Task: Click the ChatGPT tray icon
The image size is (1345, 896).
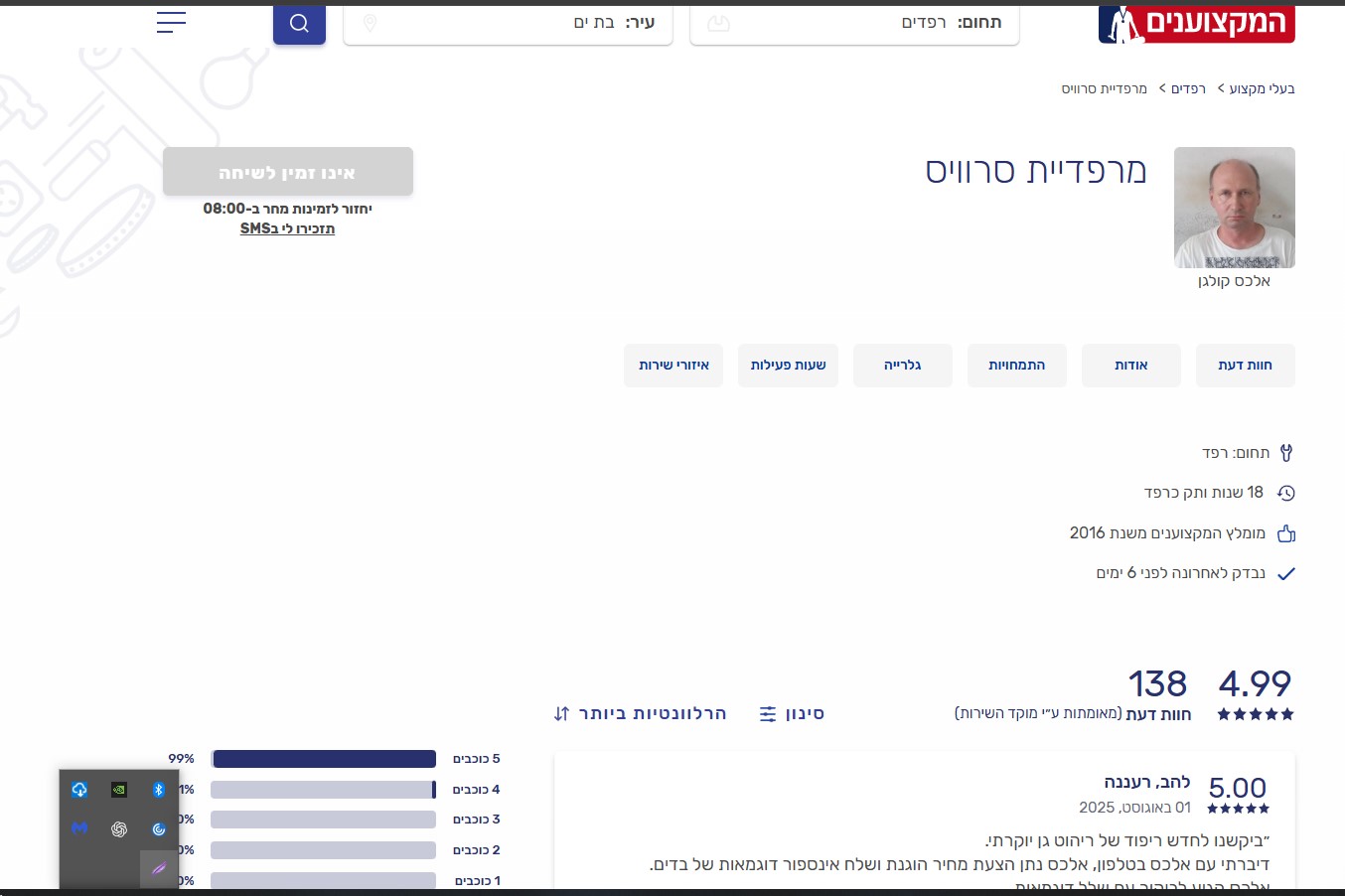Action: coord(119,828)
